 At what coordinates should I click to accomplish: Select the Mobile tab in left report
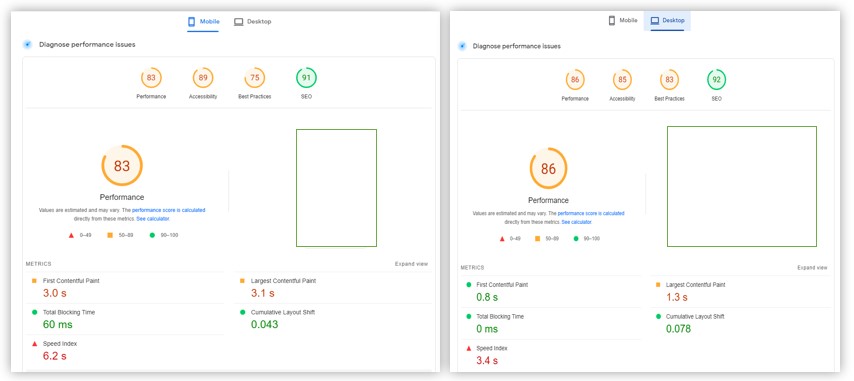click(203, 22)
